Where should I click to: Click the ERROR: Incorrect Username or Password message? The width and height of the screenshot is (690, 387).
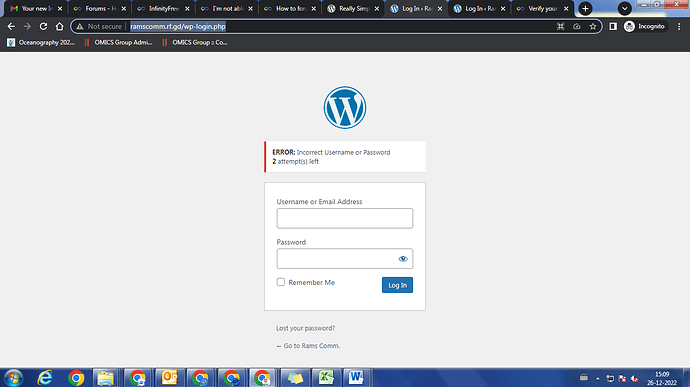331,152
